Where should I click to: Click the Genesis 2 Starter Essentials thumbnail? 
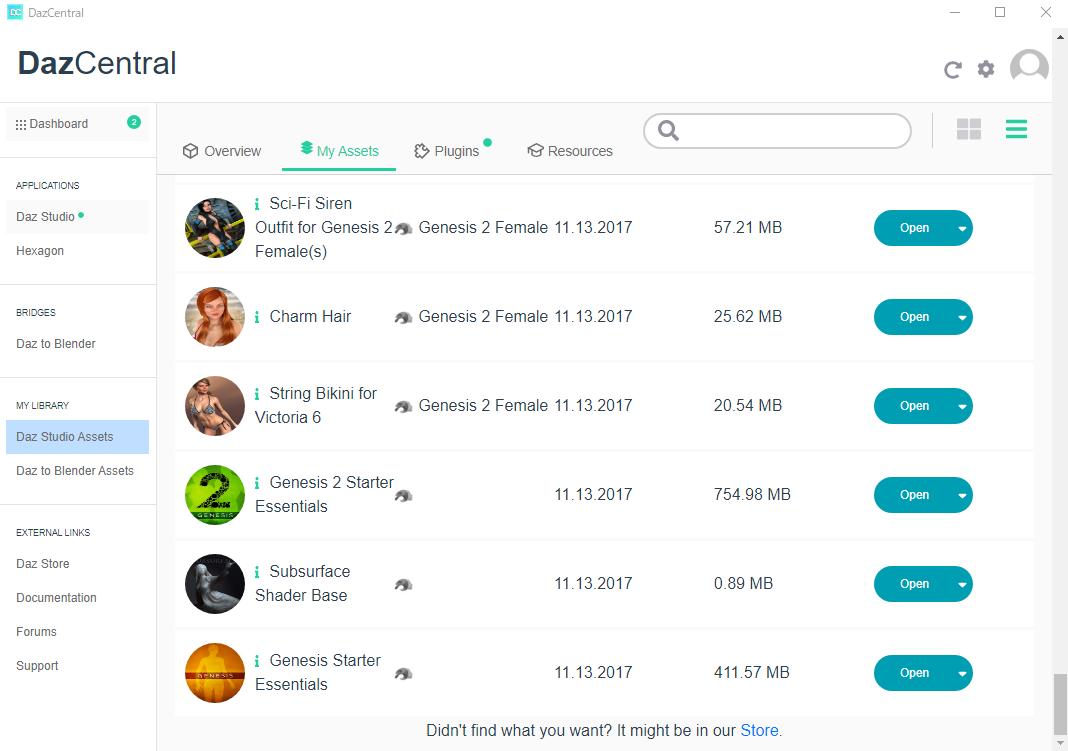215,495
